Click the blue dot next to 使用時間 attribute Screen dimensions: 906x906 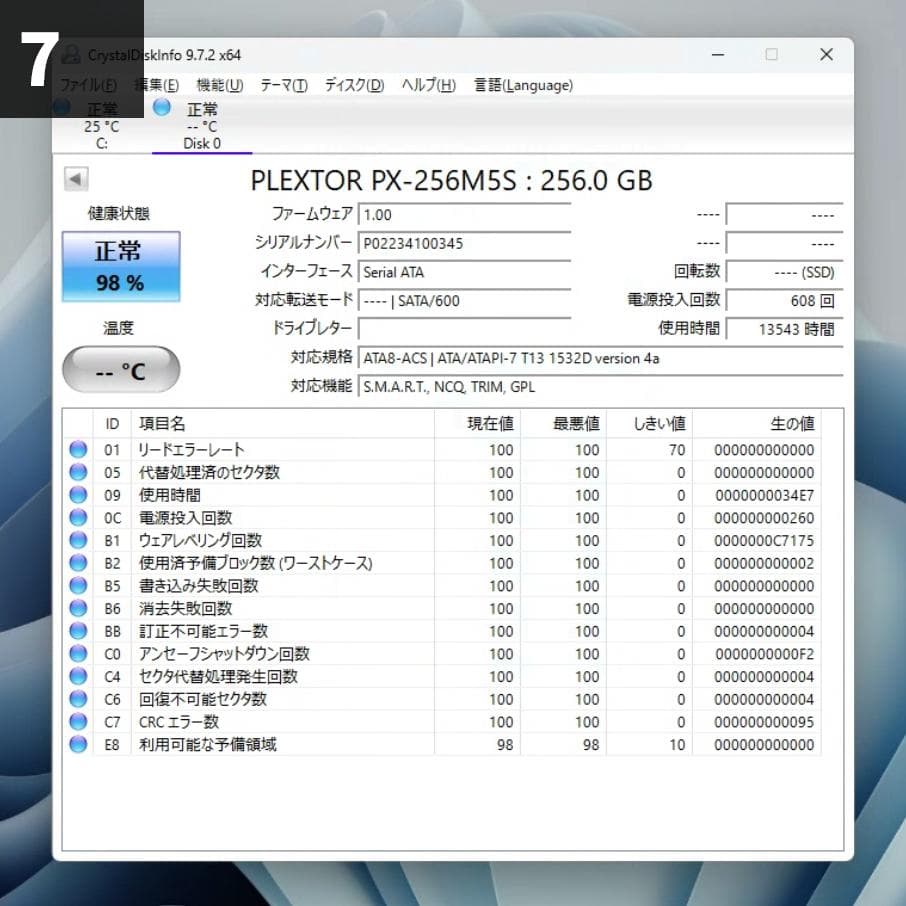click(78, 495)
